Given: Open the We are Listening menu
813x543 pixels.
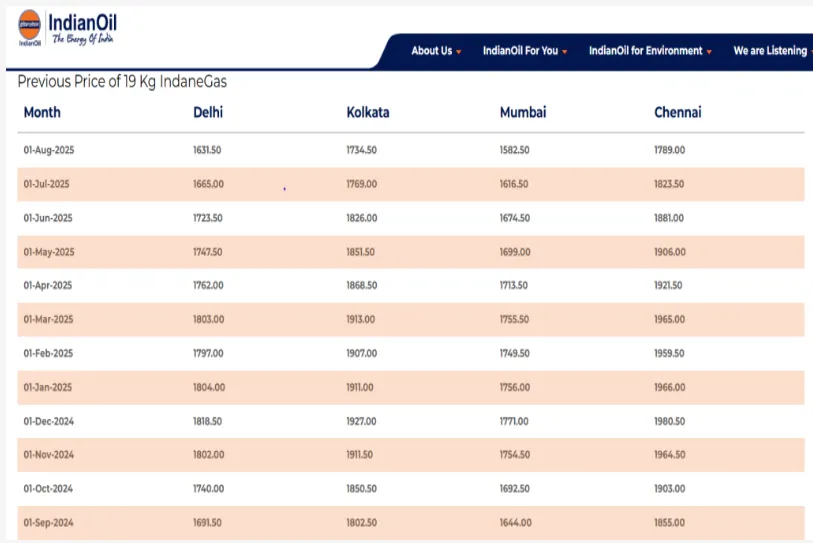Looking at the screenshot, I should coord(772,51).
